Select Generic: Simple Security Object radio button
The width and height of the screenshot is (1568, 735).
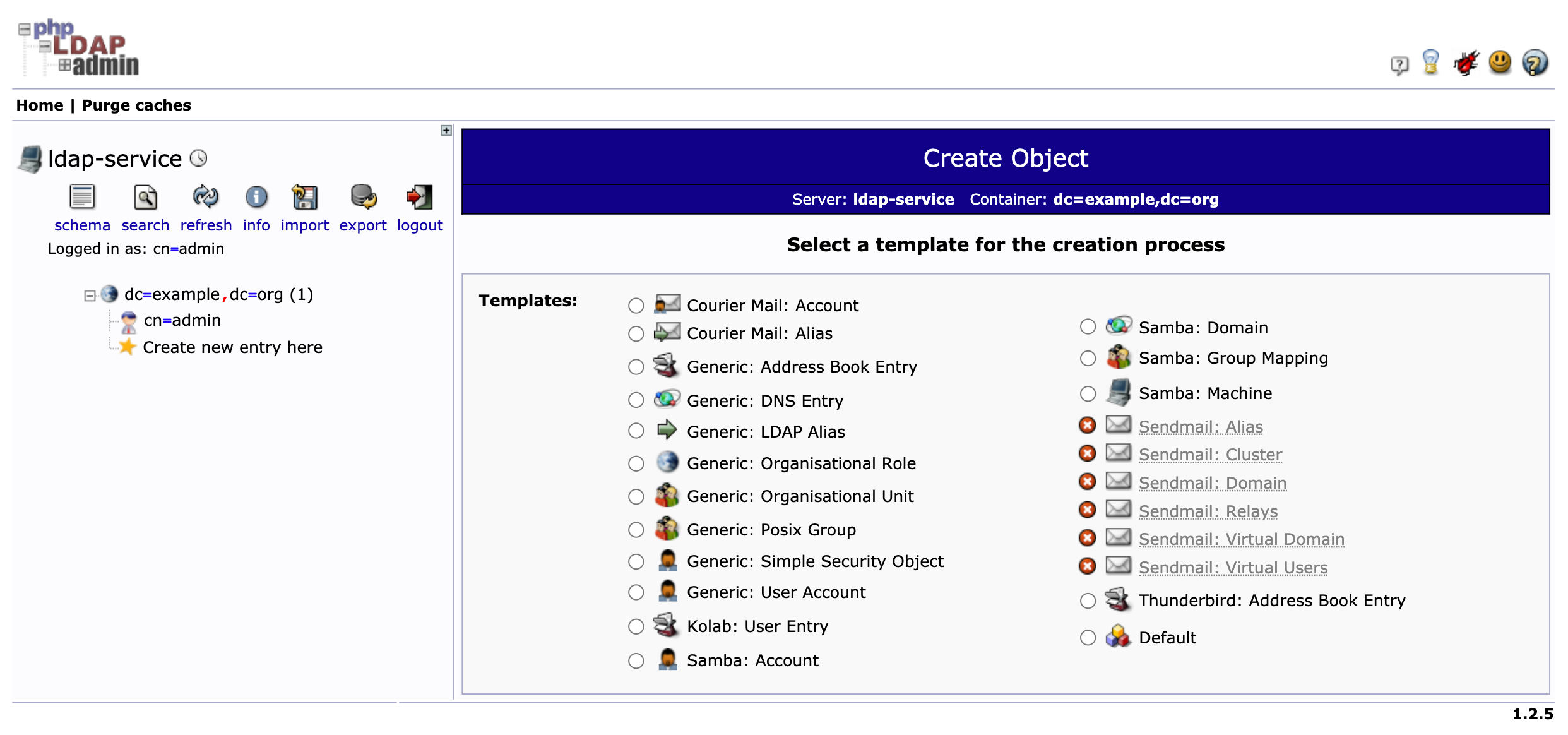[636, 561]
